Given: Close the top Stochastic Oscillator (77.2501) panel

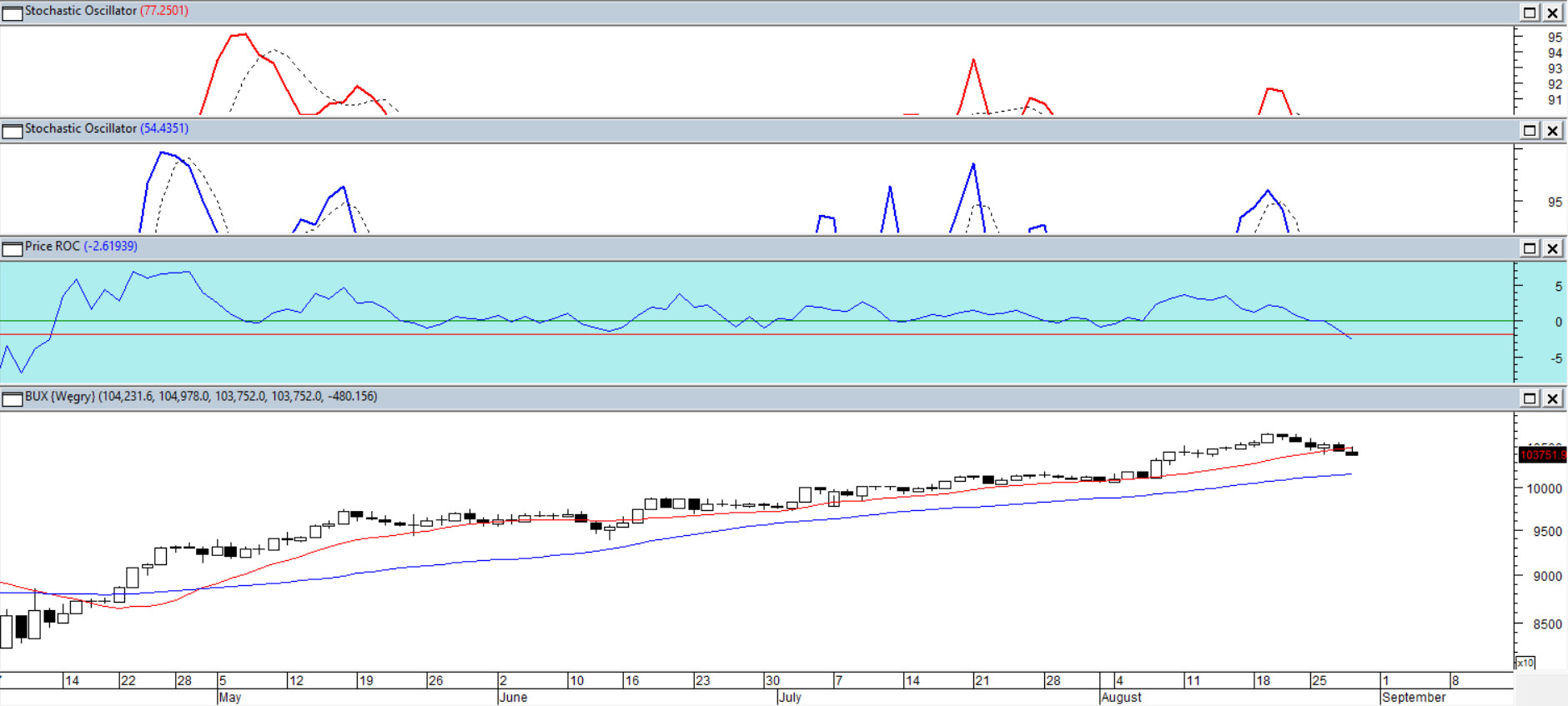Looking at the screenshot, I should pos(1552,13).
